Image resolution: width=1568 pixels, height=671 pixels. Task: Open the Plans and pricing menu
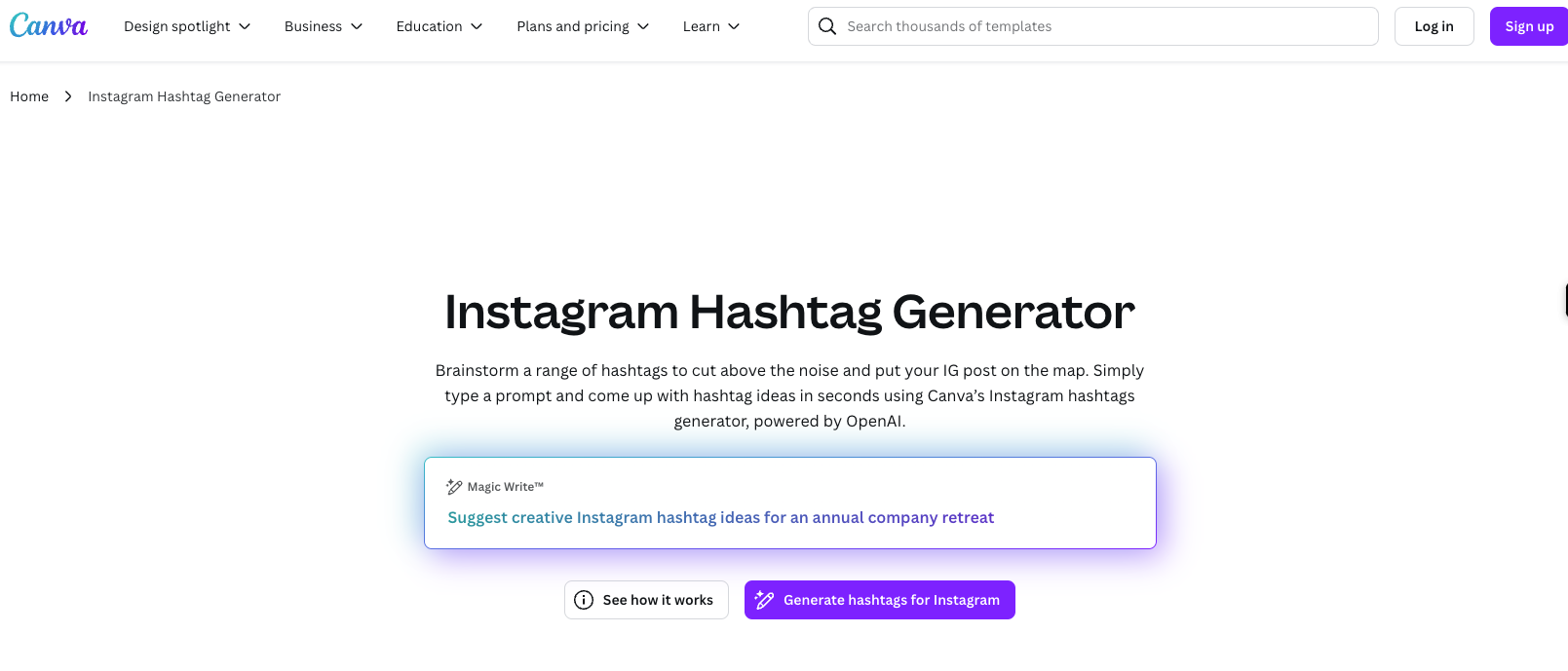(583, 26)
